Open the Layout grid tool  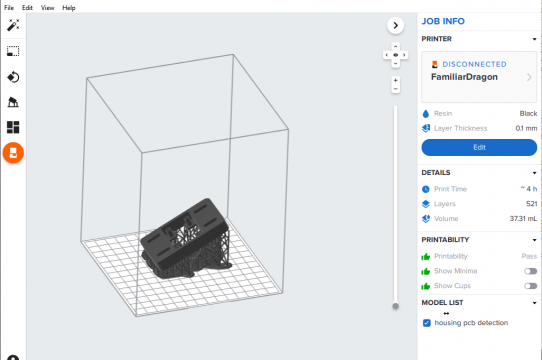[13, 127]
